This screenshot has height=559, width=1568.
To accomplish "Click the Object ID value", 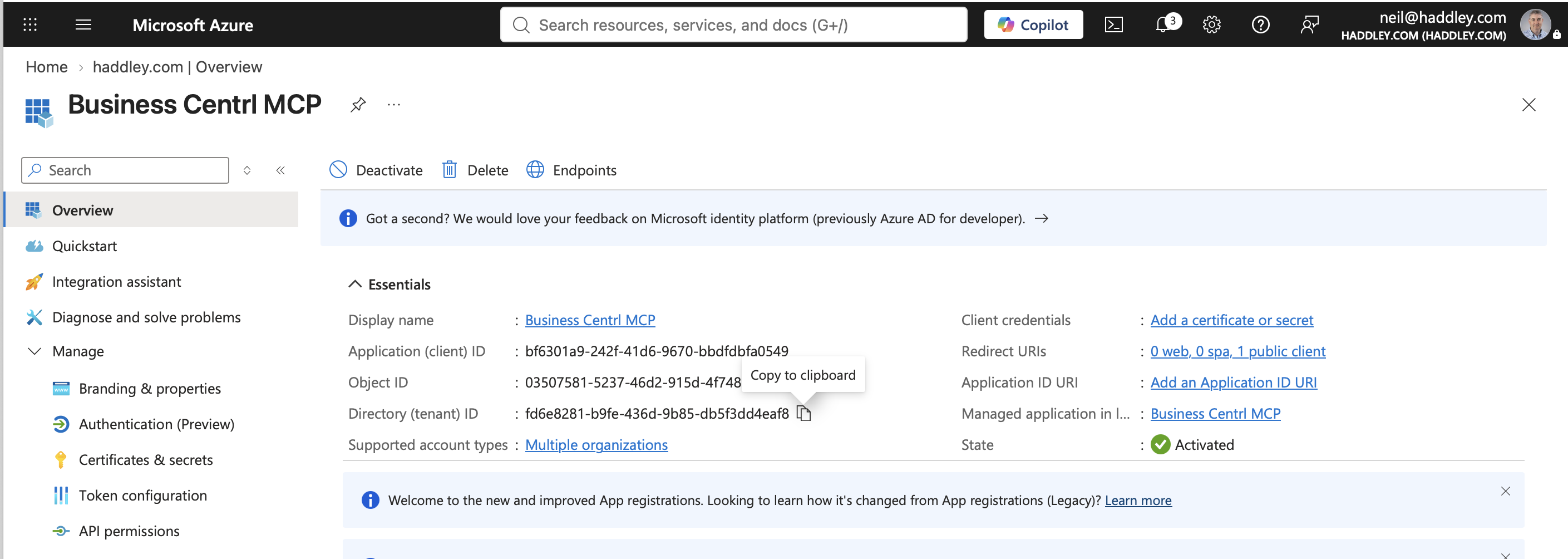I will point(633,383).
